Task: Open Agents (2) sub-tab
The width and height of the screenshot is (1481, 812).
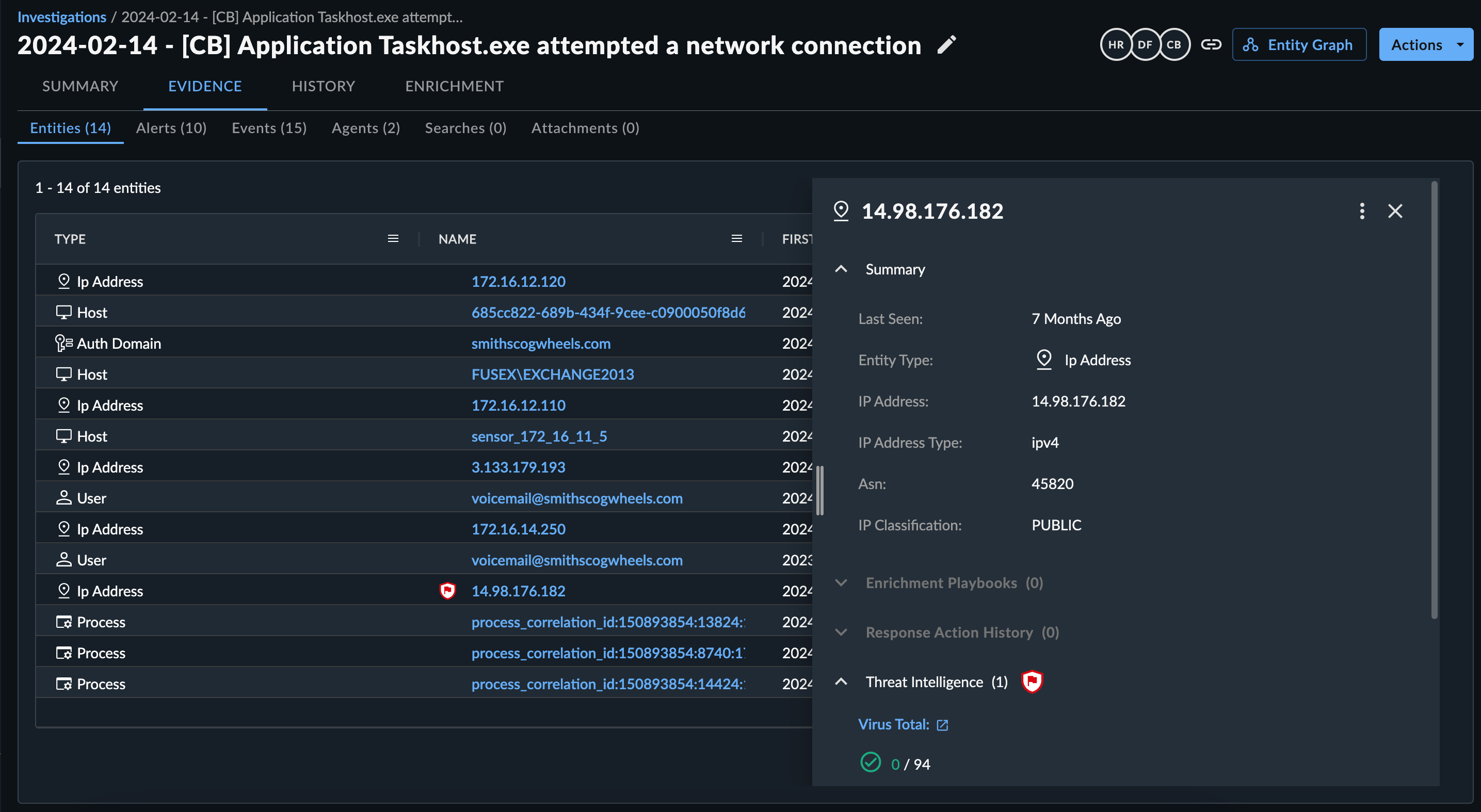Action: coord(366,127)
